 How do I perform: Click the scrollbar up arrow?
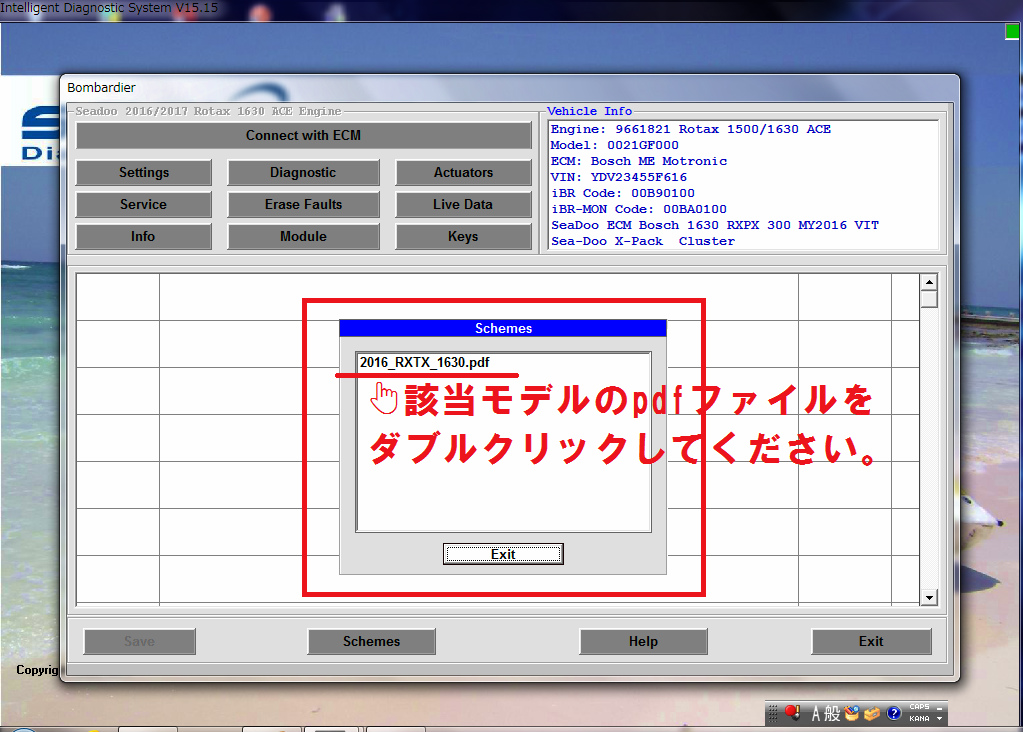(929, 283)
